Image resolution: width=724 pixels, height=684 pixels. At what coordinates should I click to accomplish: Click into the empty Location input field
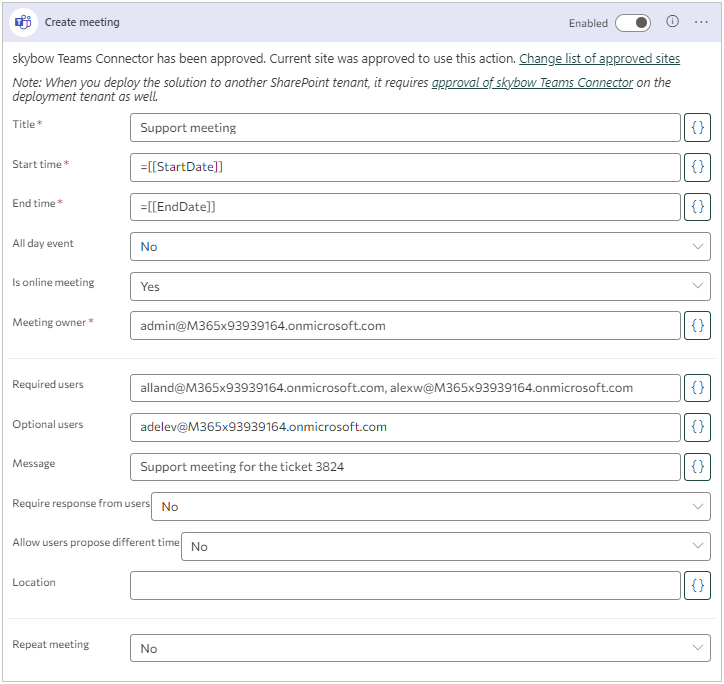pos(405,585)
